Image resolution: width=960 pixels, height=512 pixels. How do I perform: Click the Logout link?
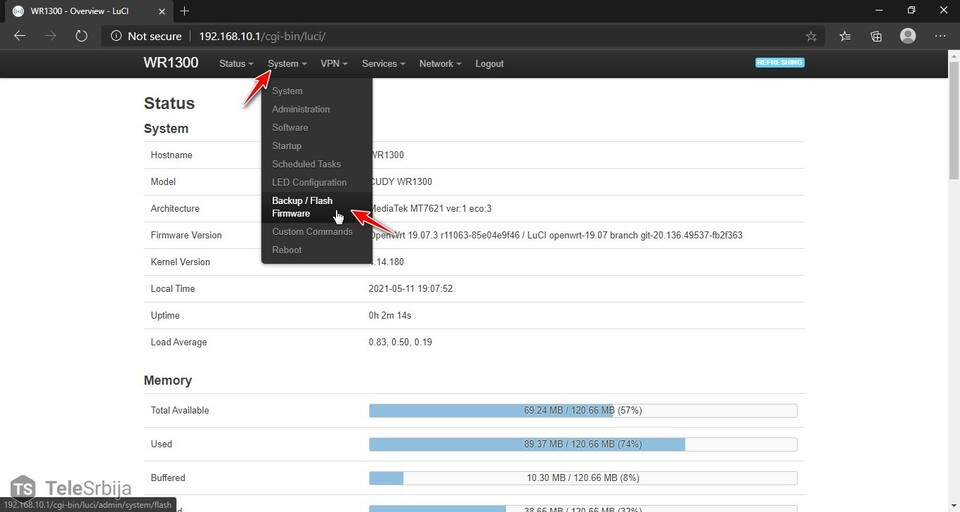[x=489, y=64]
